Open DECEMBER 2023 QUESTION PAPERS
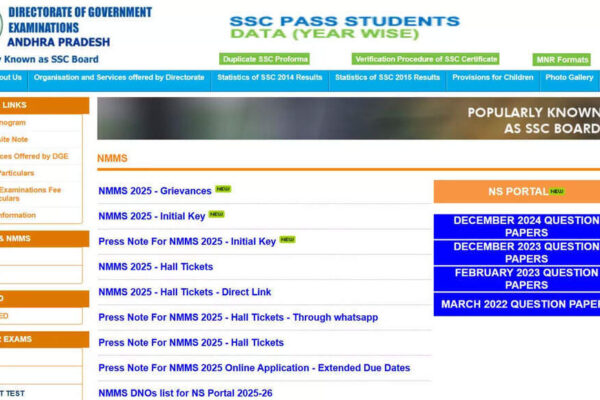600x400 pixels. (517, 253)
